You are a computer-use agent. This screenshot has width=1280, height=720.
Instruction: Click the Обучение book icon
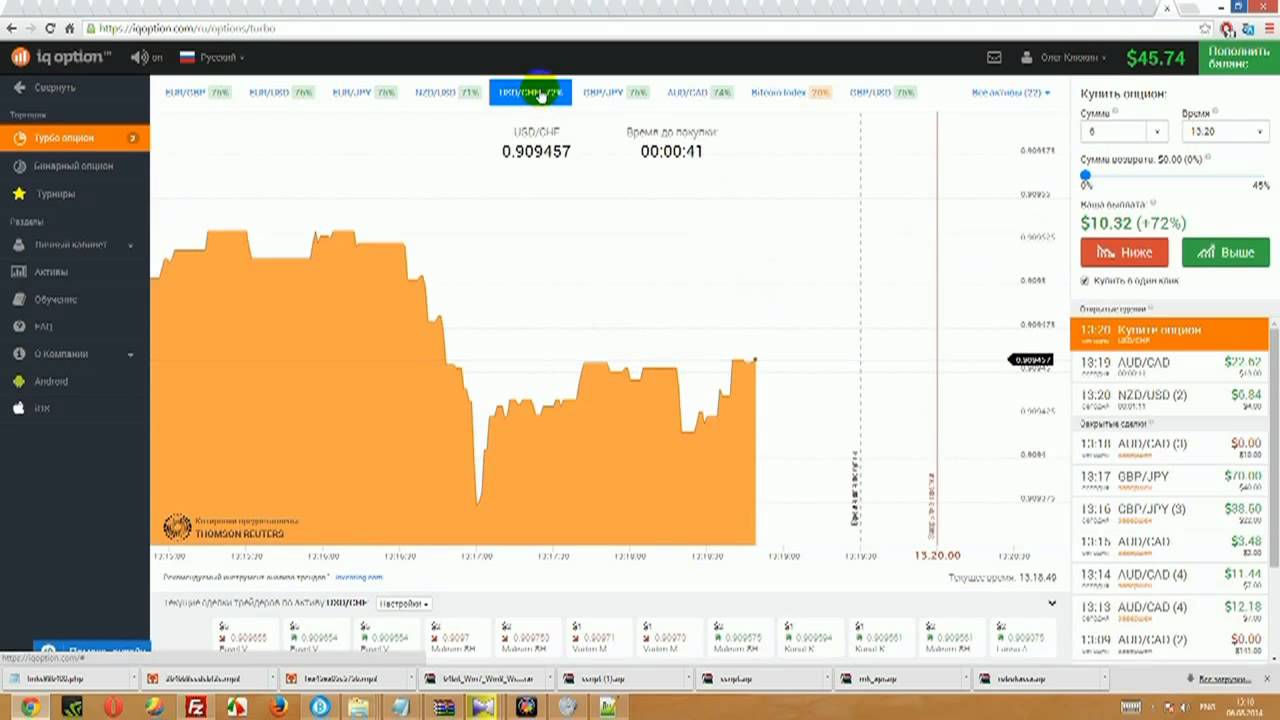click(18, 300)
